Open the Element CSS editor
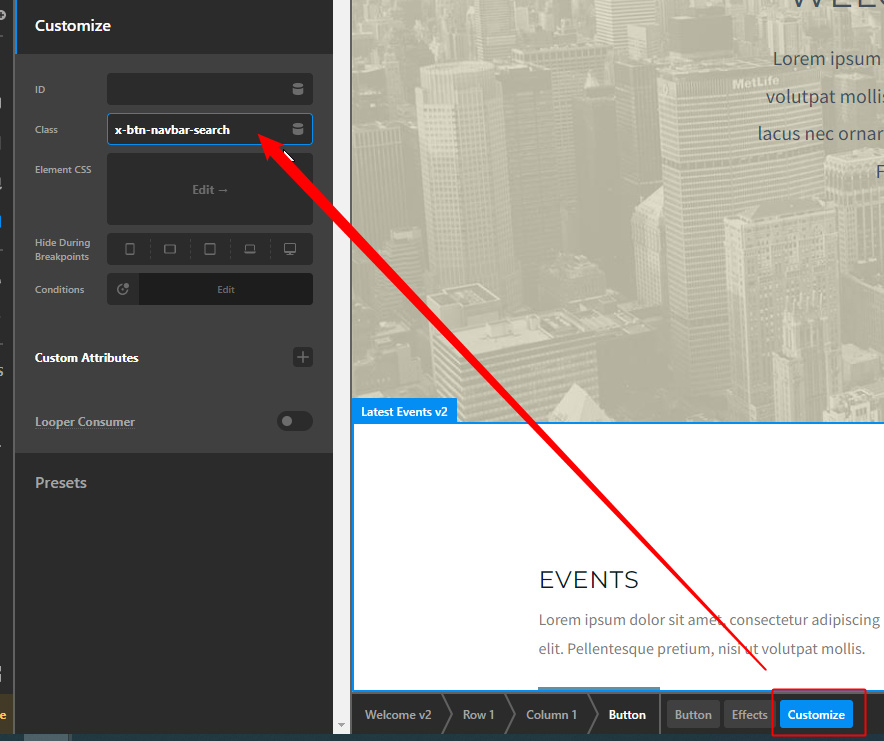884x741 pixels. pos(210,189)
